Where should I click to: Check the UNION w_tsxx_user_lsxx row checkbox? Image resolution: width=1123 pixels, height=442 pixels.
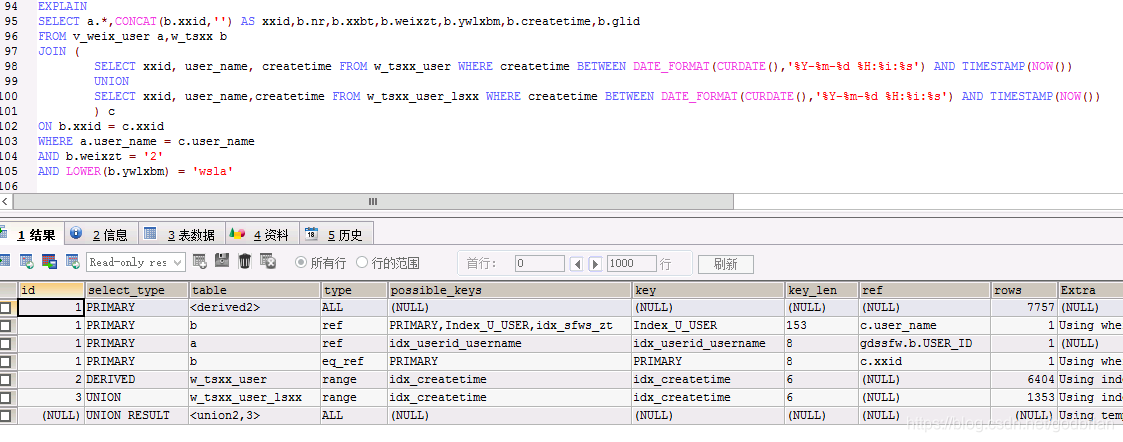6,397
